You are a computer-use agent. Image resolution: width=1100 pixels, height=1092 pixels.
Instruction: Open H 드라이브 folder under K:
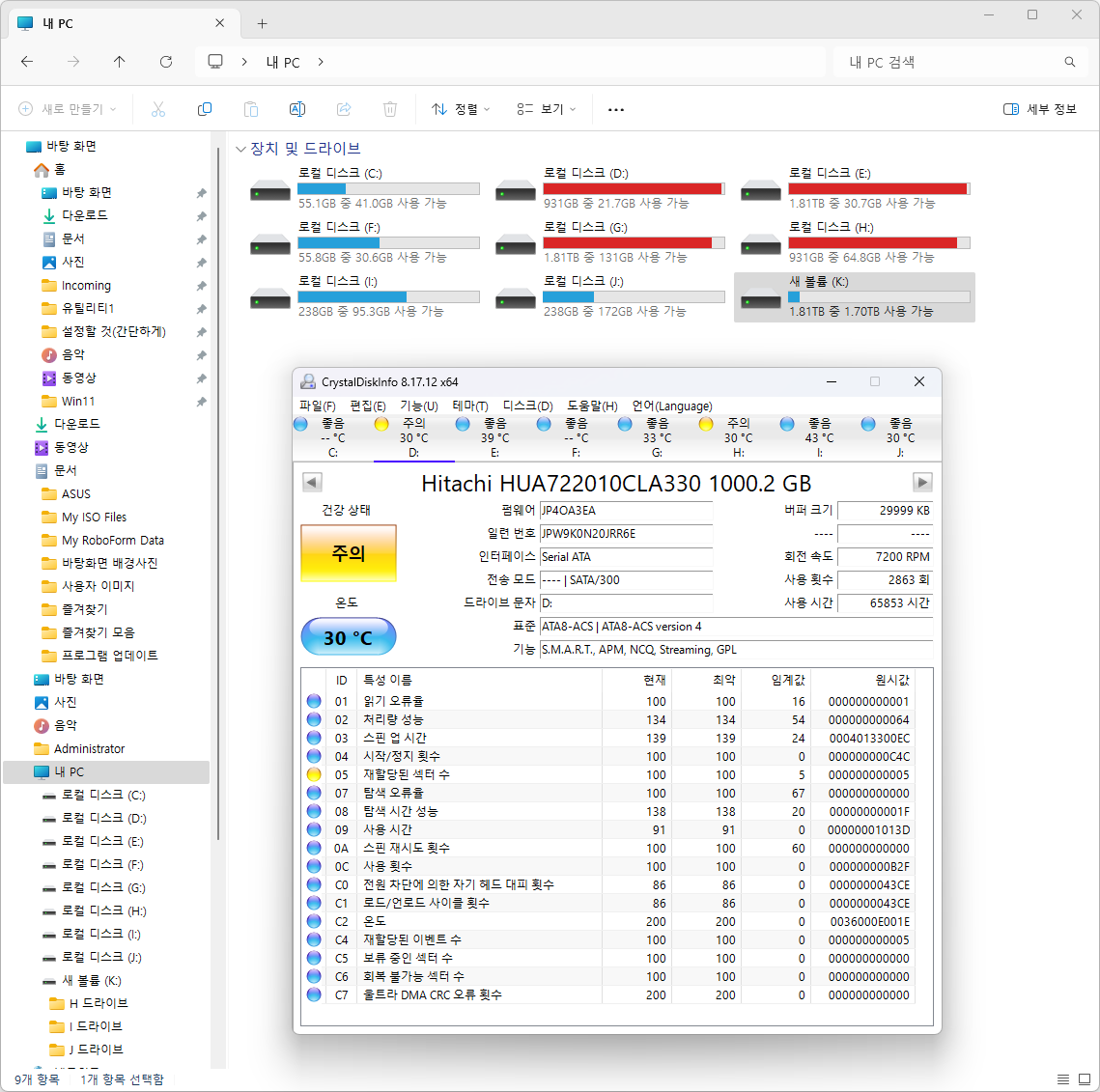point(99,1003)
